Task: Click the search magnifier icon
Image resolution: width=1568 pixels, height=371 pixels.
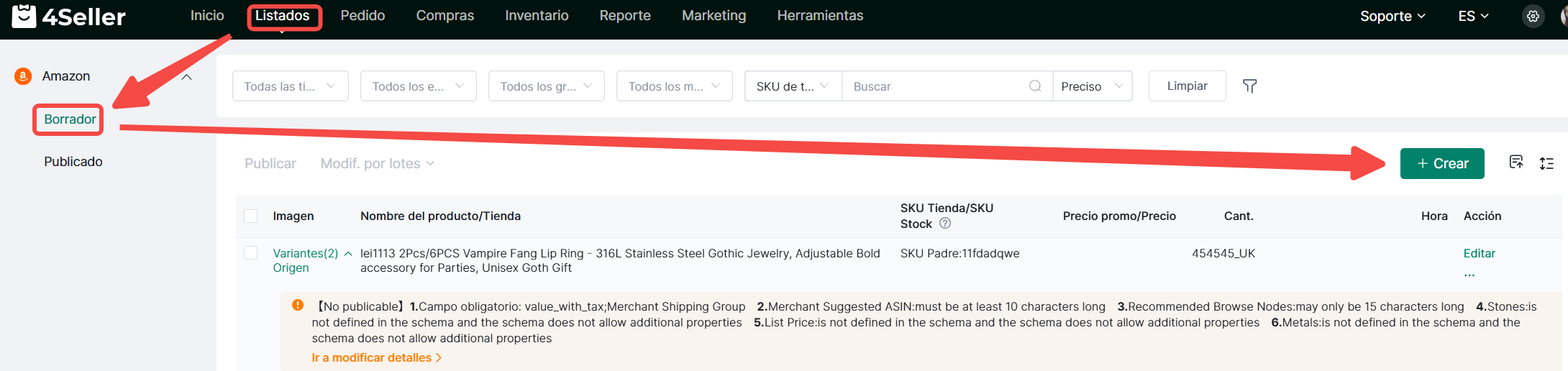Action: click(x=1035, y=86)
